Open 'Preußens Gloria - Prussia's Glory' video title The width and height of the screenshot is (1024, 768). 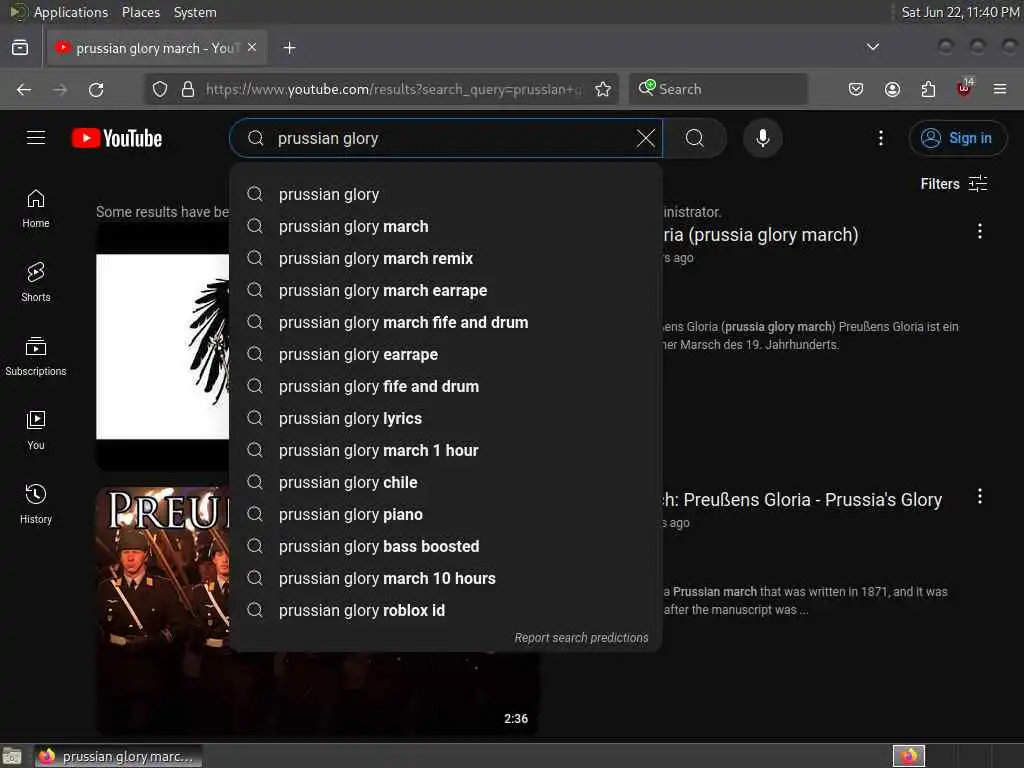pos(803,500)
